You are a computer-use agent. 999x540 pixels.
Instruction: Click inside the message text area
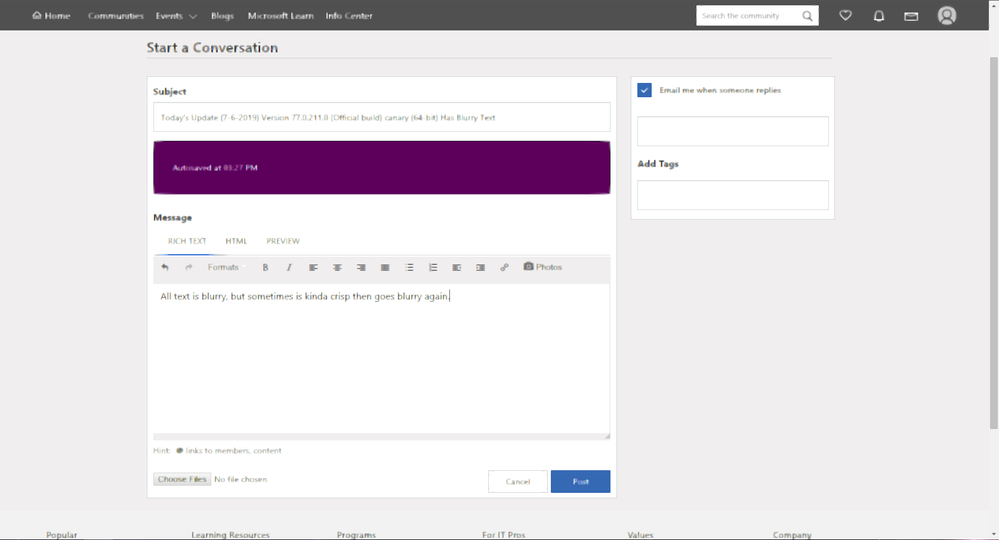point(382,359)
